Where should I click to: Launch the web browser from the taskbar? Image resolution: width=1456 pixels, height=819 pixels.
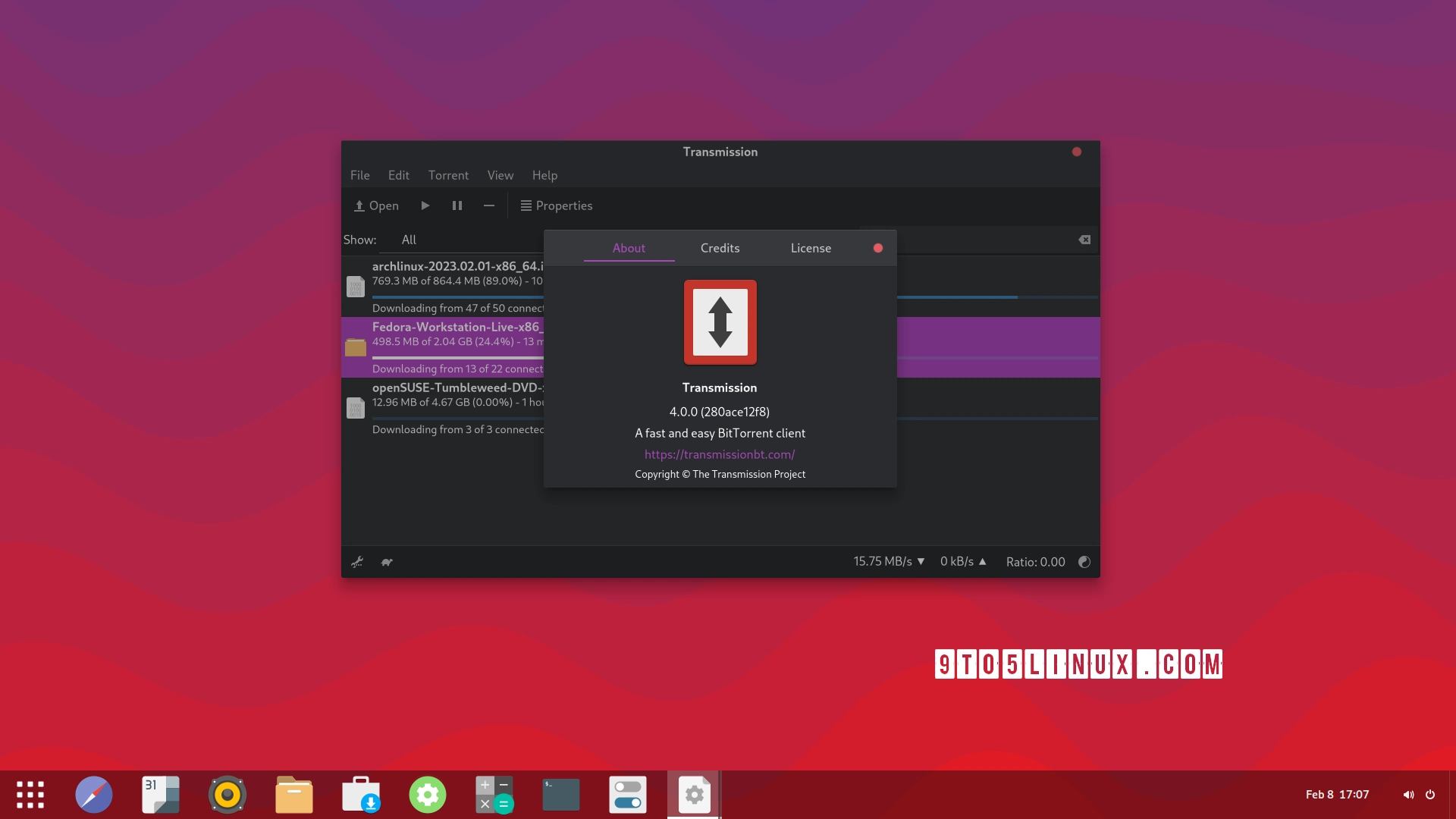[x=93, y=794]
